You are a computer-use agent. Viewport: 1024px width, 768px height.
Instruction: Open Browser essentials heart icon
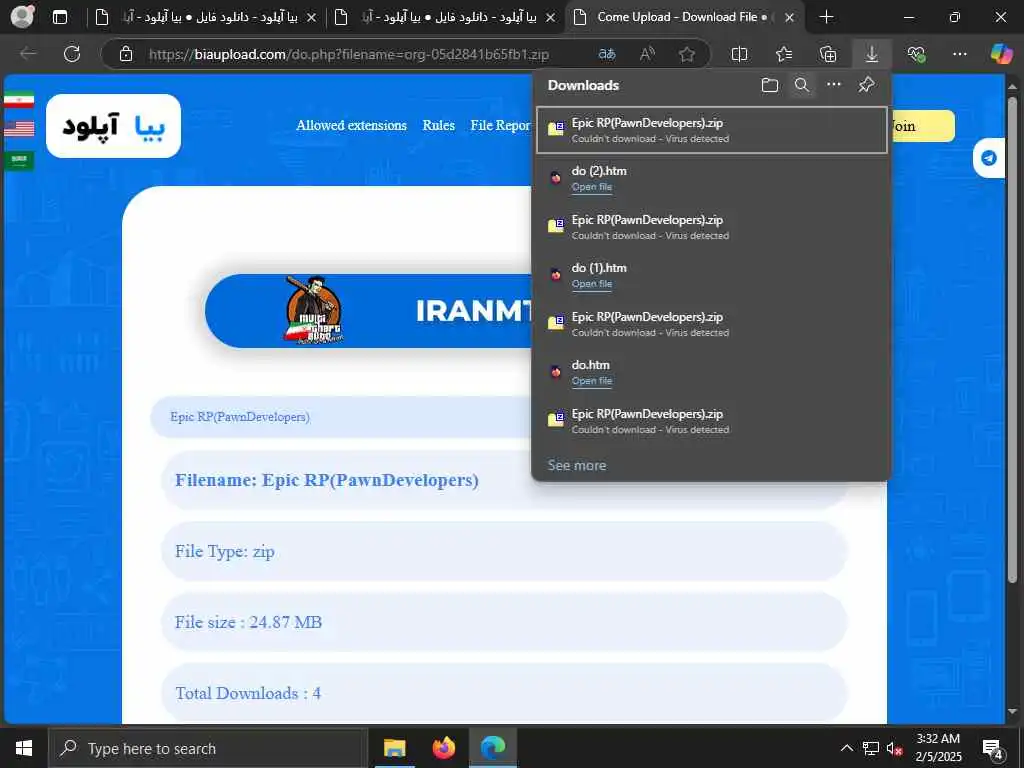pos(916,54)
